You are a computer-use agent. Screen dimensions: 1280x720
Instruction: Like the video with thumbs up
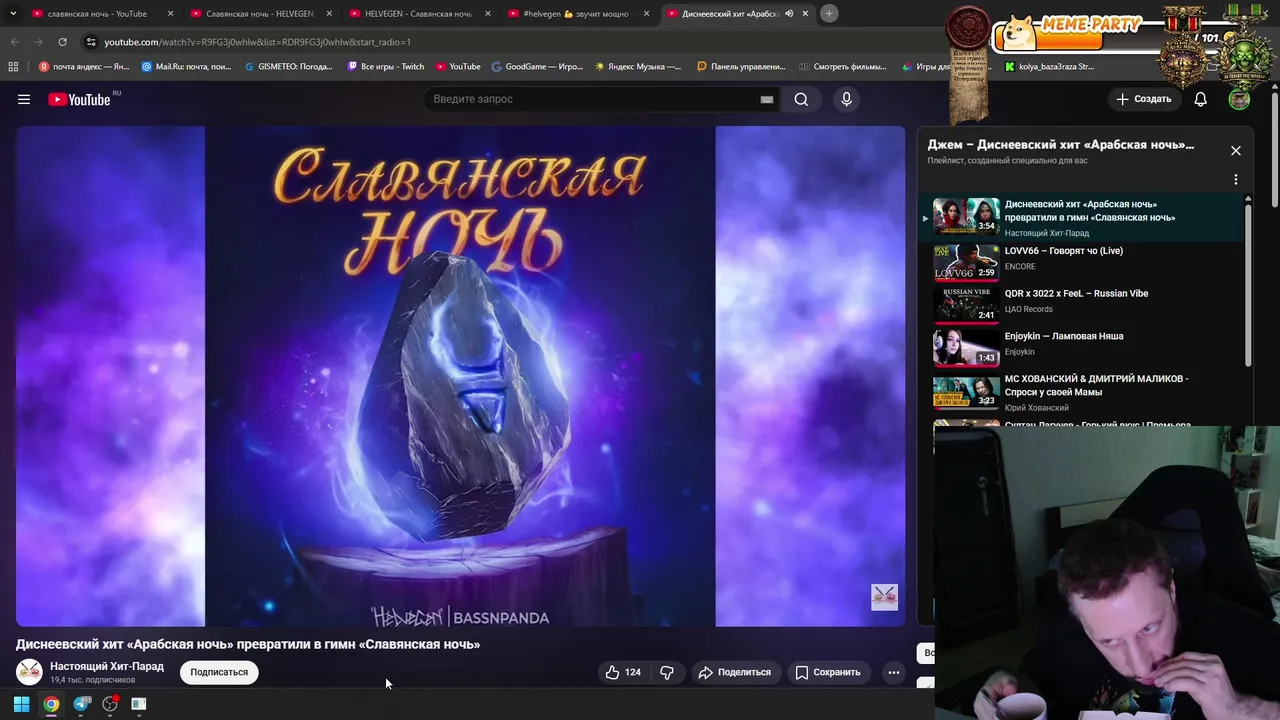[622, 672]
